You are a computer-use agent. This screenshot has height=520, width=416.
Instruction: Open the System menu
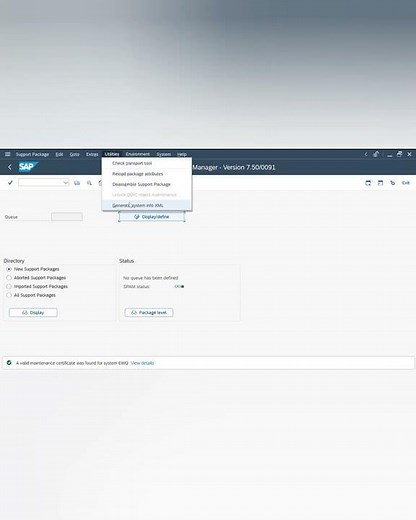click(x=164, y=154)
